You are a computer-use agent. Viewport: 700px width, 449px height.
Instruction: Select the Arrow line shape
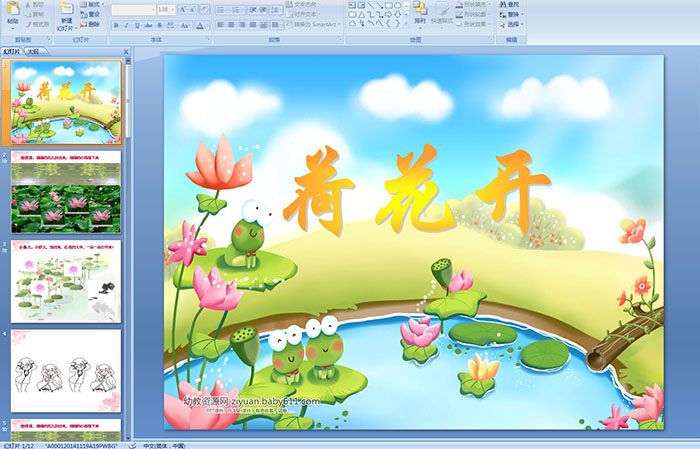(380, 5)
